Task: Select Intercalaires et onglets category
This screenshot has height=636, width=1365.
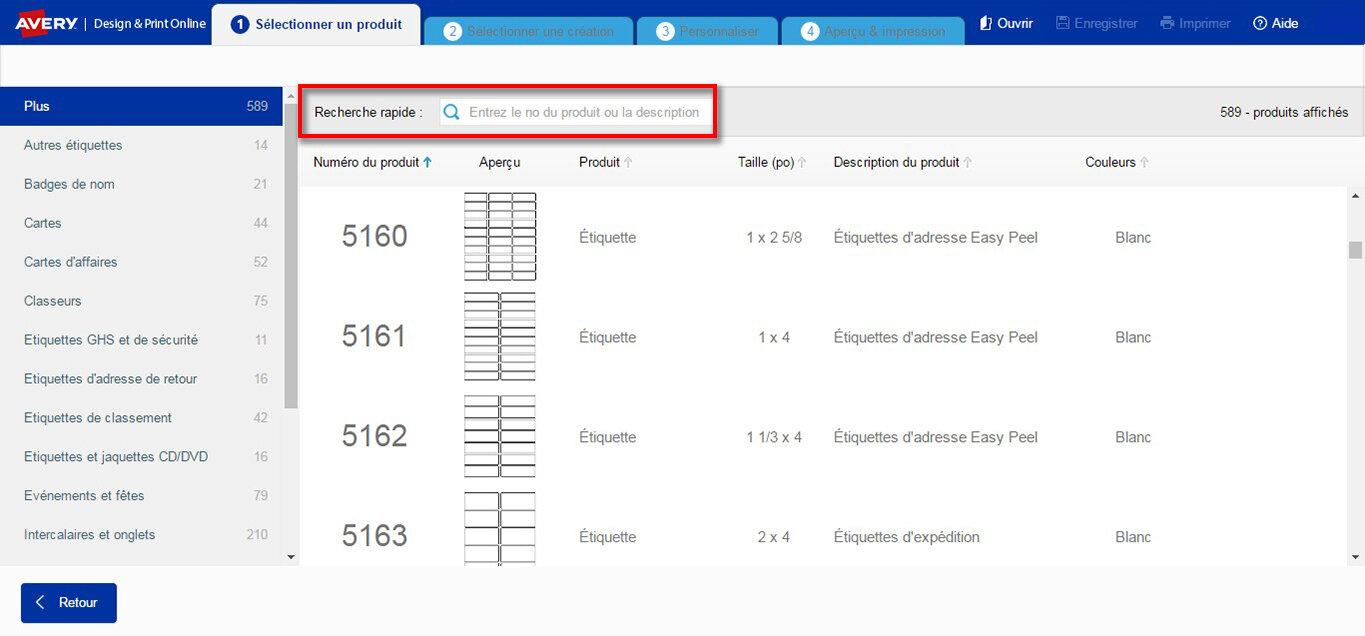Action: click(x=142, y=535)
